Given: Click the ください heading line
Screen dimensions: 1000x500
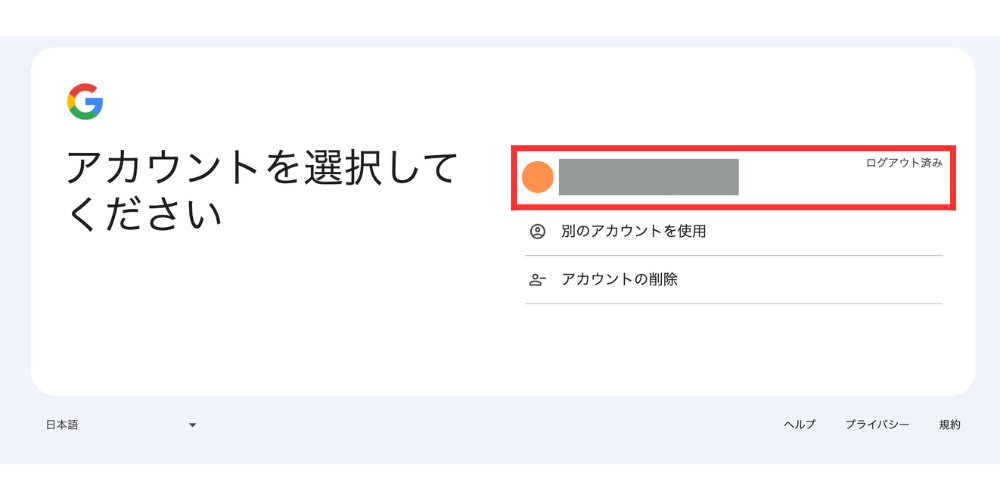Looking at the screenshot, I should point(144,214).
